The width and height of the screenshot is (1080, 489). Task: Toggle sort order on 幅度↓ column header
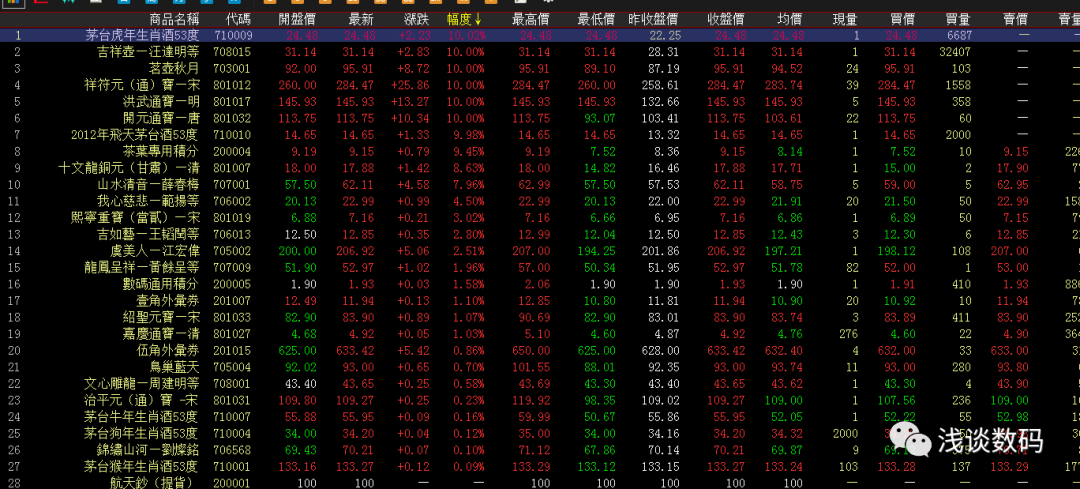pyautogui.click(x=465, y=19)
